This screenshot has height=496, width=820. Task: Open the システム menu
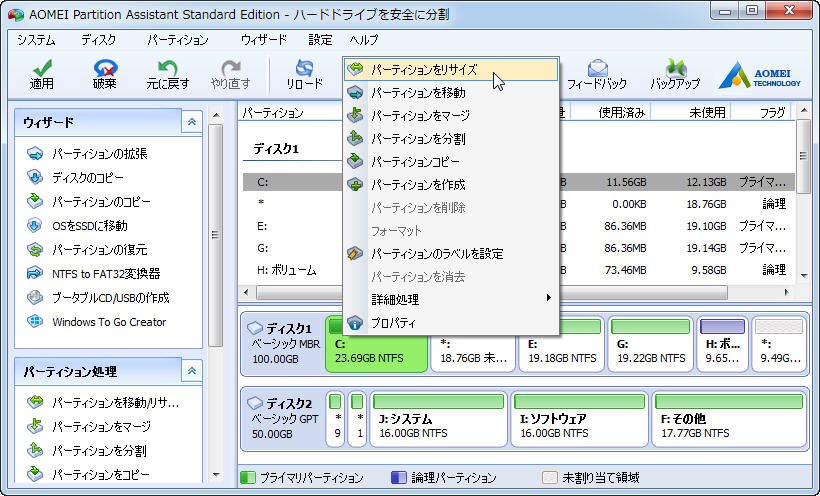[x=36, y=40]
